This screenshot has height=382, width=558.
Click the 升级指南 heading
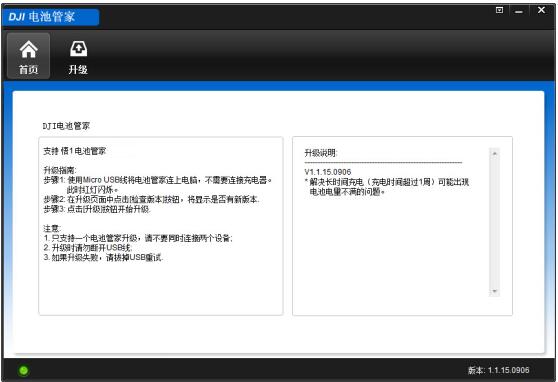pyautogui.click(x=60, y=170)
